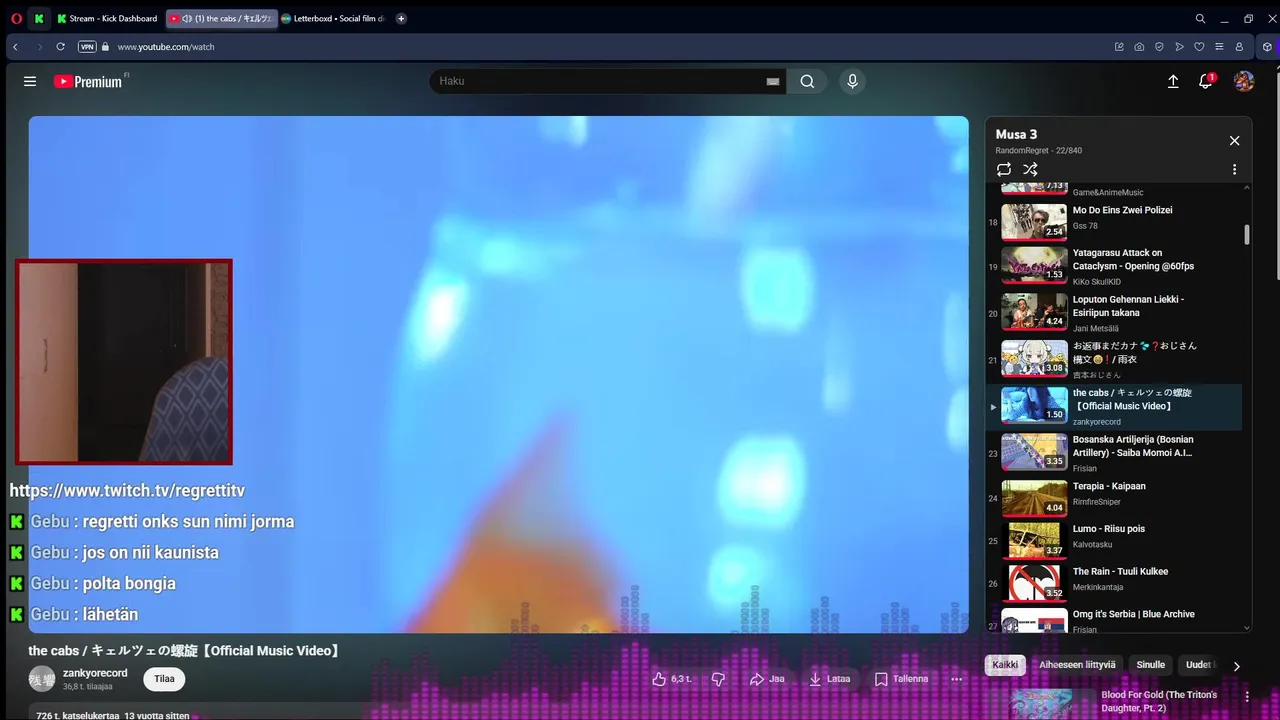The image size is (1280, 720).
Task: Click the pinned Kick tab icon
Action: click(39, 18)
